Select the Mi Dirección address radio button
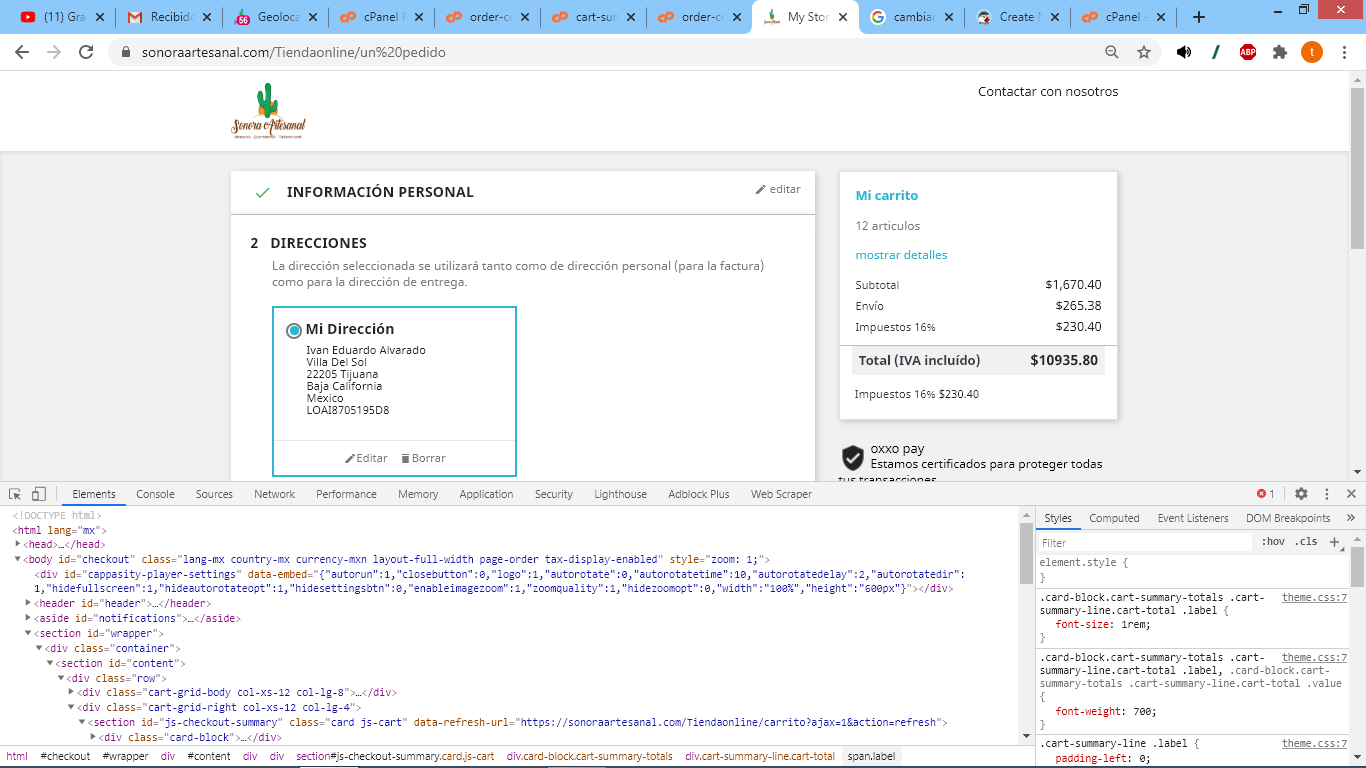Viewport: 1366px width, 768px height. tap(294, 330)
